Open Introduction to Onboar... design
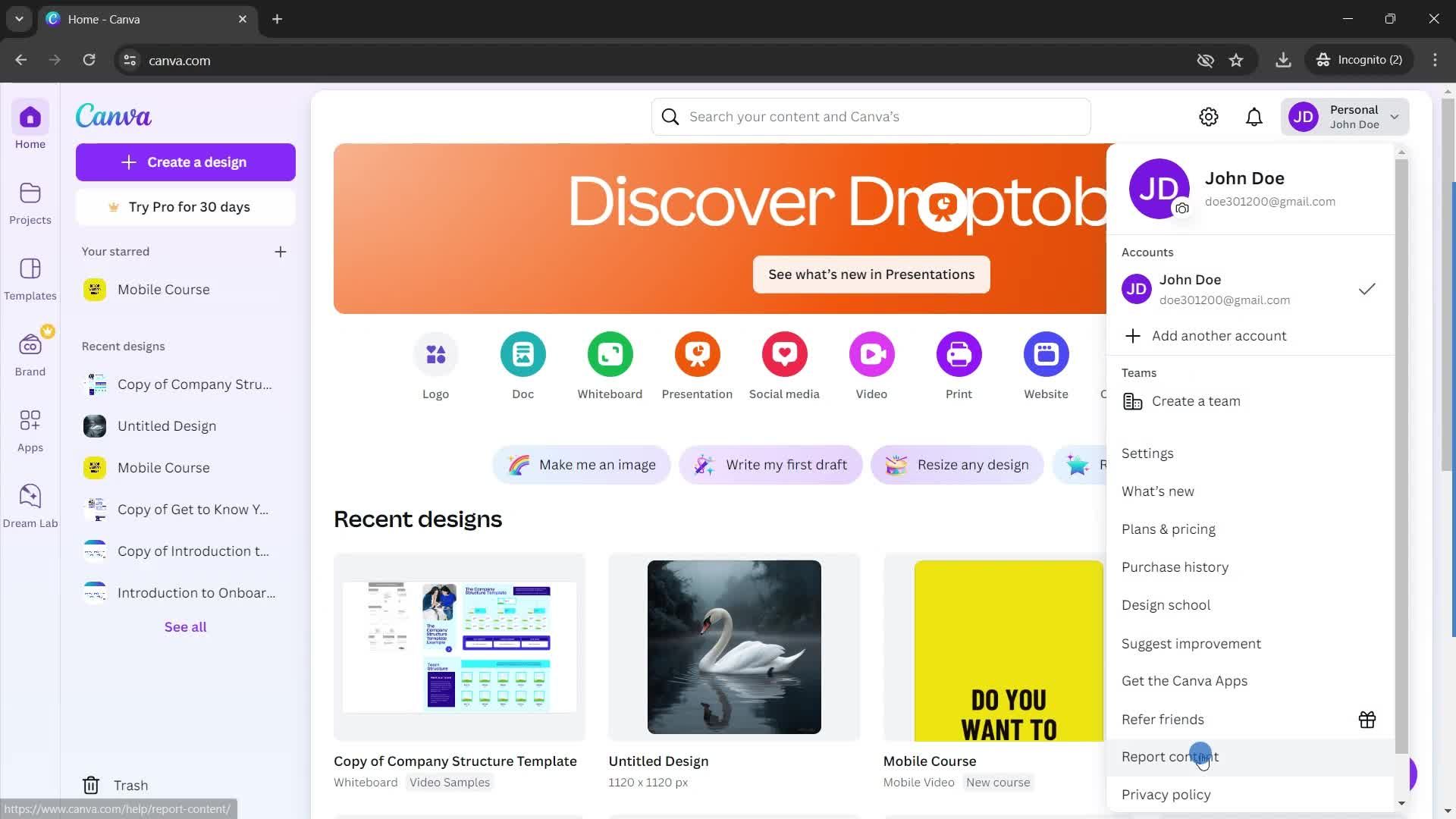1456x819 pixels. pyautogui.click(x=186, y=593)
